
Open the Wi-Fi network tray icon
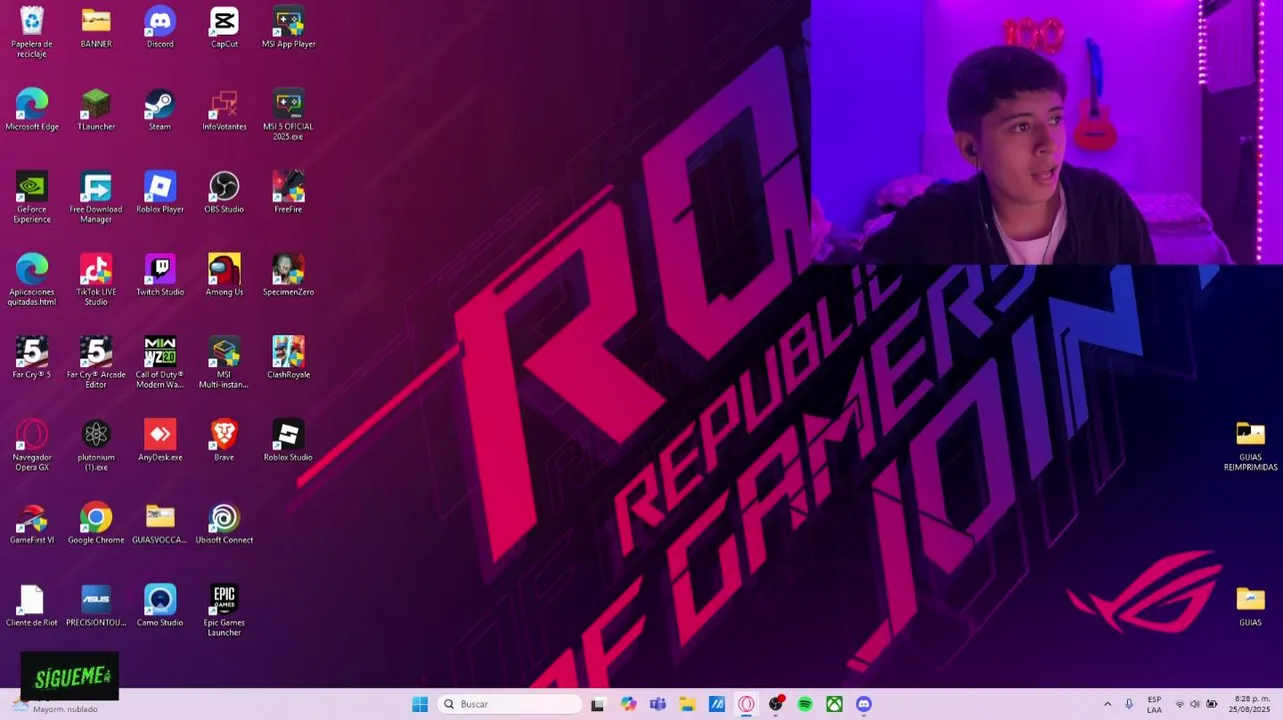[1179, 704]
